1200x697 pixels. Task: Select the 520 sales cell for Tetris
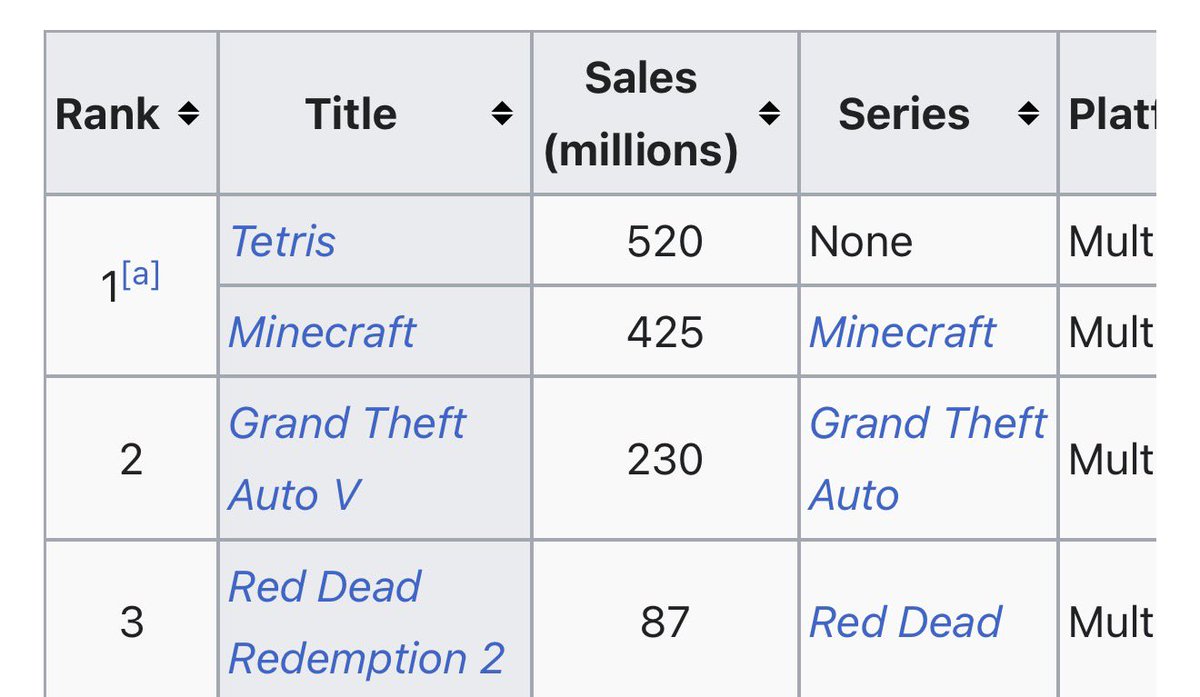click(665, 241)
